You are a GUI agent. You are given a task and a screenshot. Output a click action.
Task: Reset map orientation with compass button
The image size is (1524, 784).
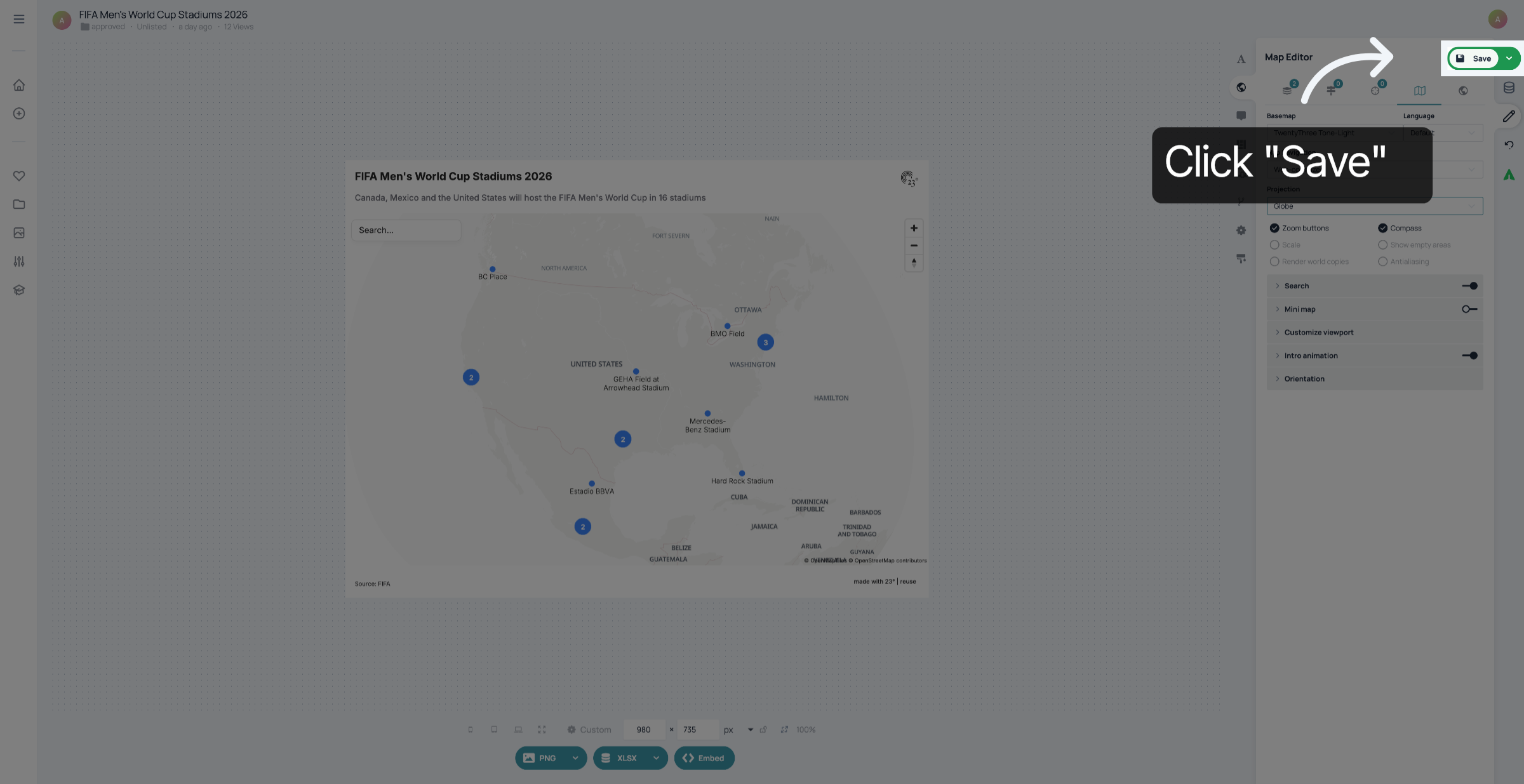pyautogui.click(x=914, y=263)
